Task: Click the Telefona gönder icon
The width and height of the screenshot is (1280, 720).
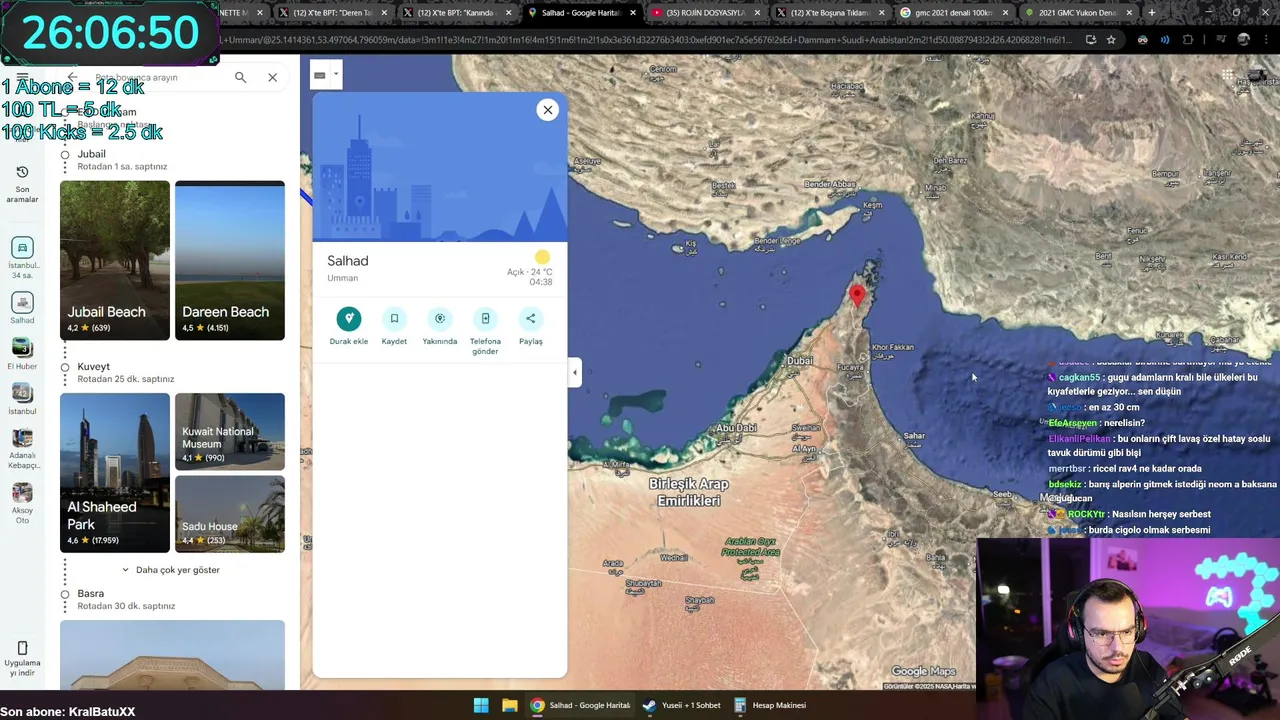Action: click(x=485, y=319)
